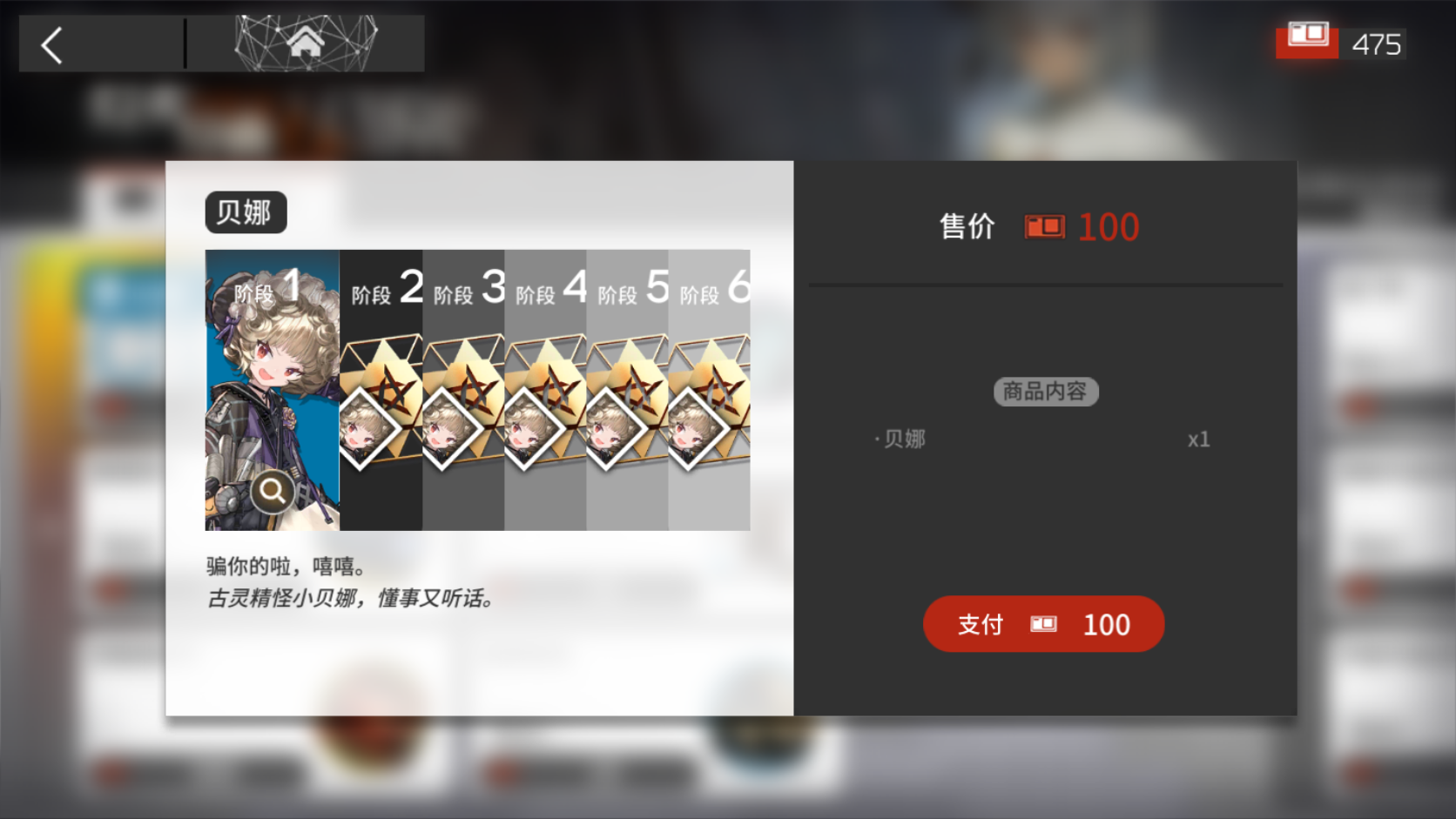The height and width of the screenshot is (819, 1456).
Task: Click the 贝娜 name tag
Action: pyautogui.click(x=246, y=212)
